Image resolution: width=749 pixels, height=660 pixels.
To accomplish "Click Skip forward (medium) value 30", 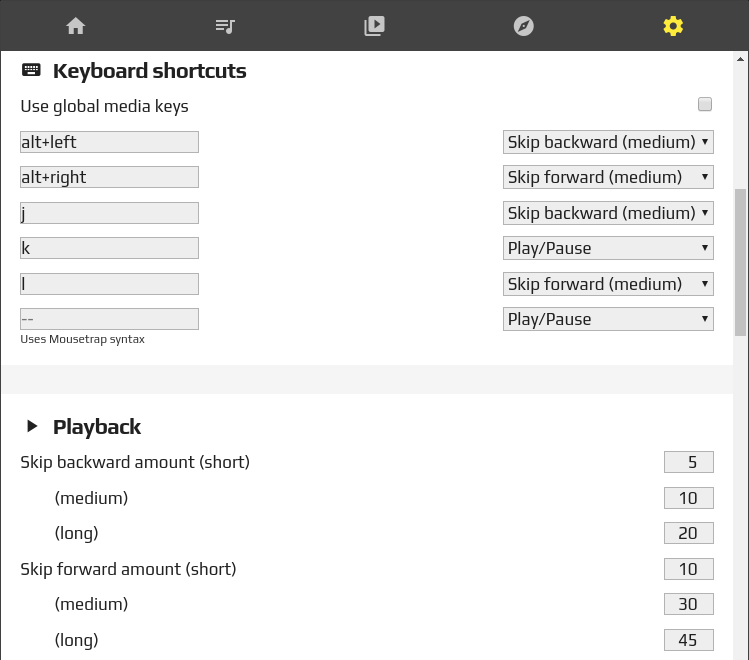I will [689, 604].
